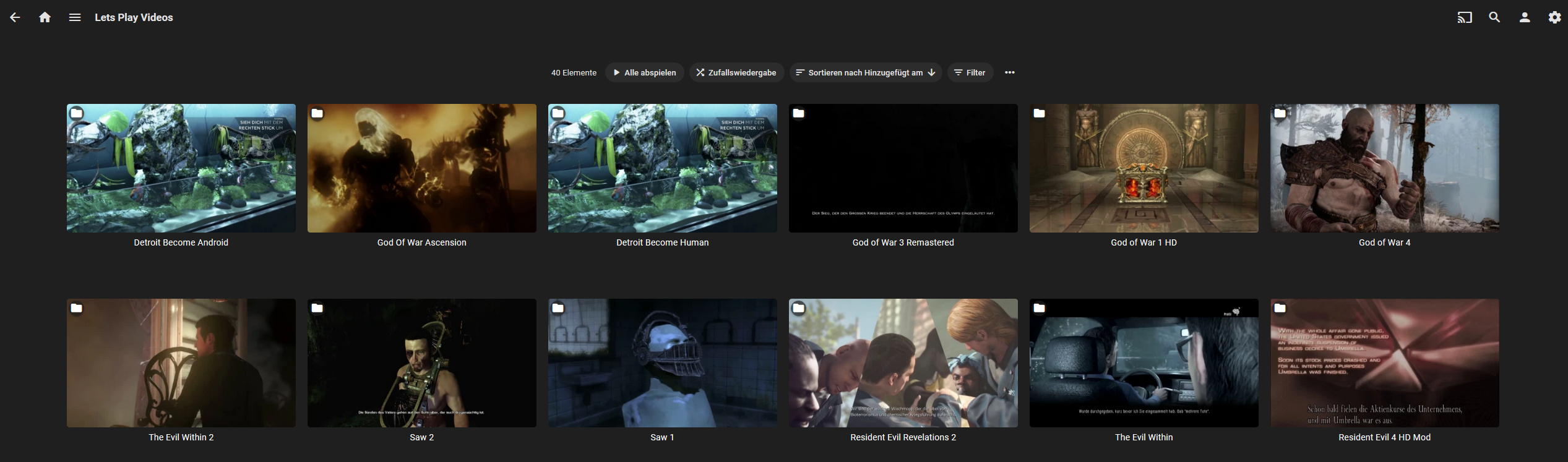Screen dimensions: 1568x462
Task: Click the God Of War Ascension title link
Action: click(x=422, y=242)
